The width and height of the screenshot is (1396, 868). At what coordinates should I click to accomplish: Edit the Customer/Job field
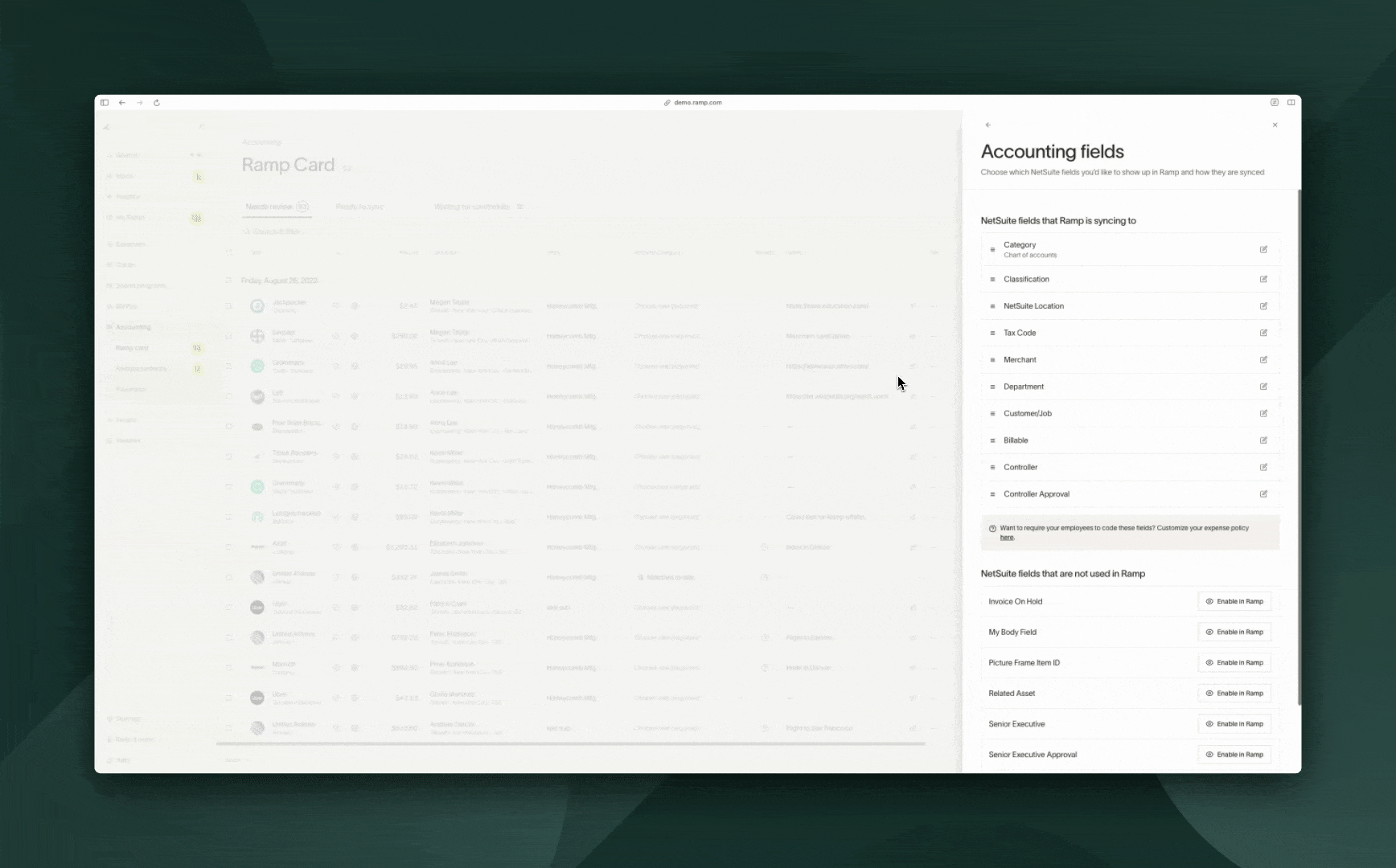pyautogui.click(x=1263, y=414)
